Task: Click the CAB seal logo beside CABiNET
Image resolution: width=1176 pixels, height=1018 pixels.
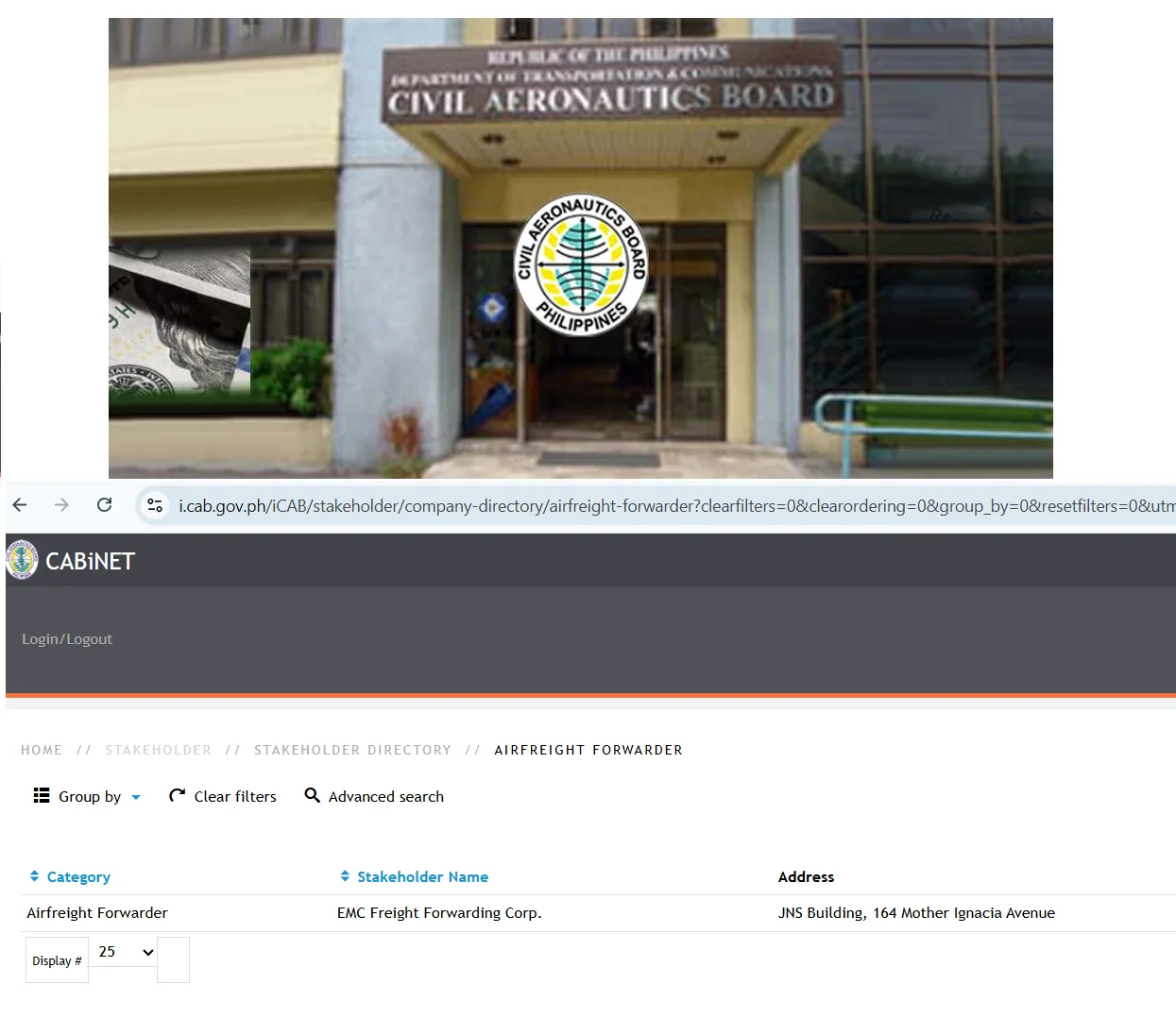Action: click(23, 560)
